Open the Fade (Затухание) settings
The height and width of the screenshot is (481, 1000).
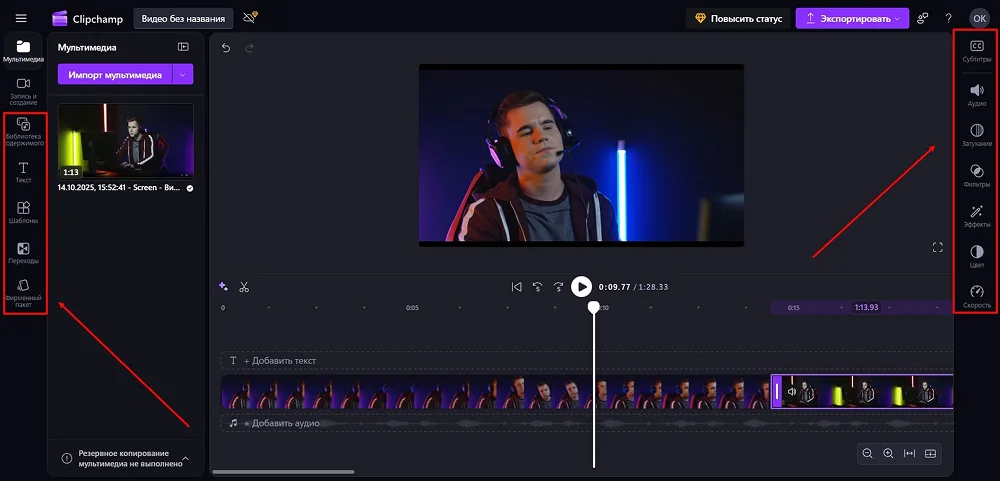[976, 134]
